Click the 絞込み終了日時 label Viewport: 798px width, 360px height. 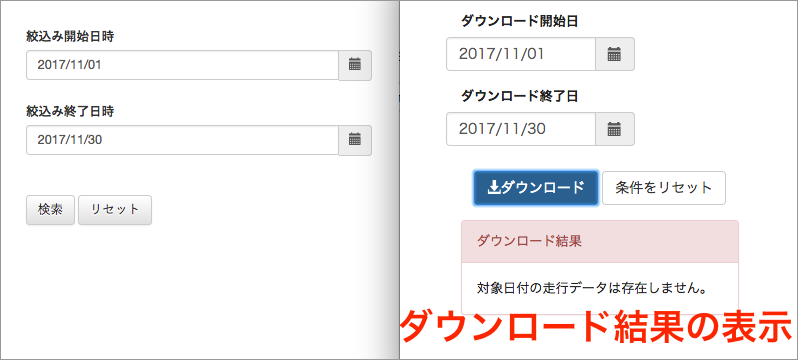(x=70, y=111)
